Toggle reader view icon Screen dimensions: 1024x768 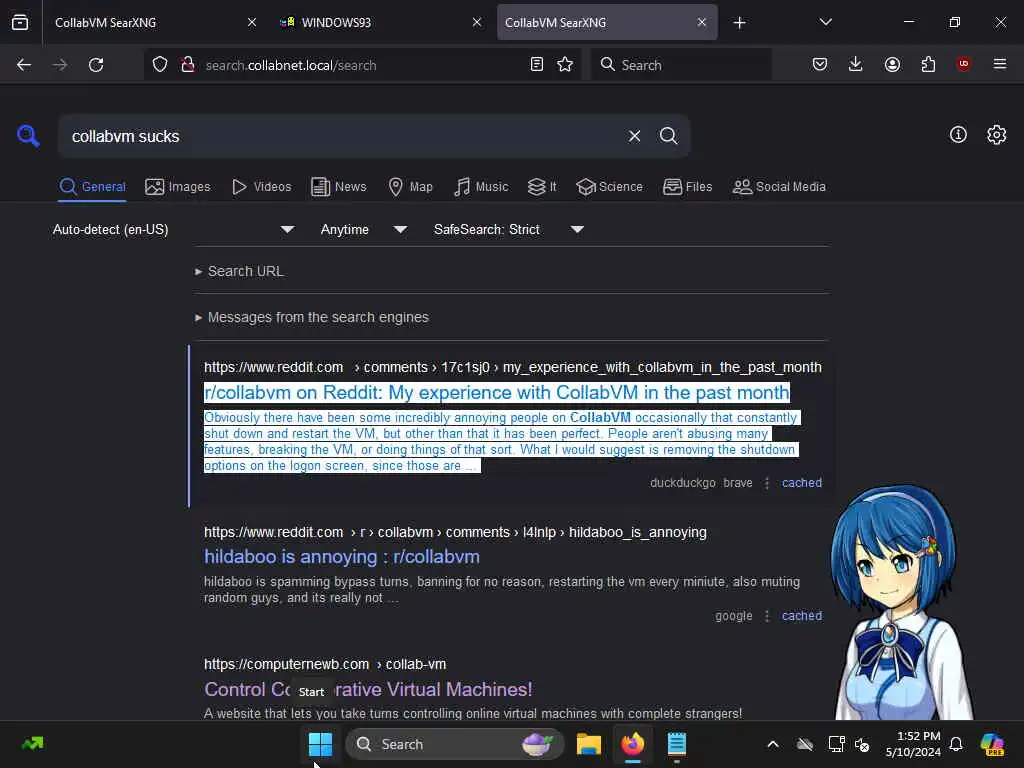(537, 65)
